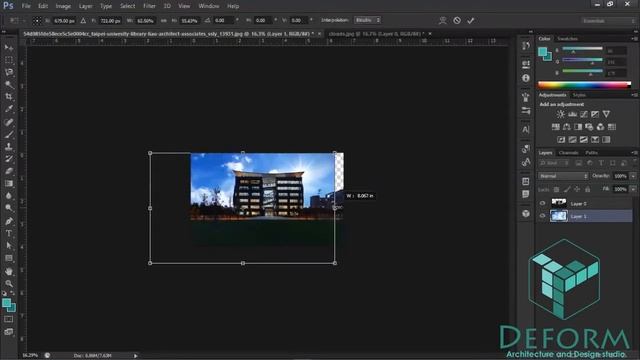The height and width of the screenshot is (360, 640).
Task: Add a Black & White adjustment
Action: pyautogui.click(x=578, y=127)
